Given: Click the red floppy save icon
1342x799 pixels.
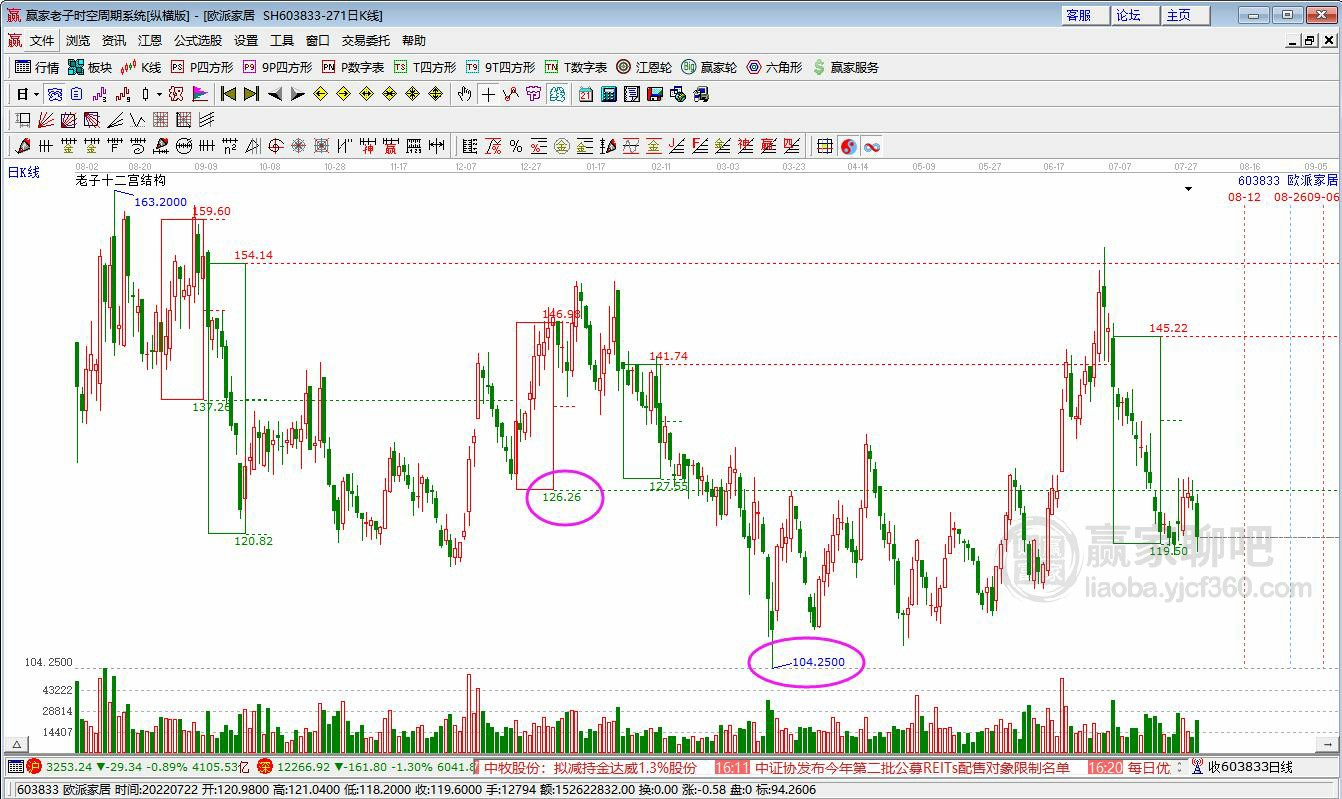Looking at the screenshot, I should coord(655,94).
